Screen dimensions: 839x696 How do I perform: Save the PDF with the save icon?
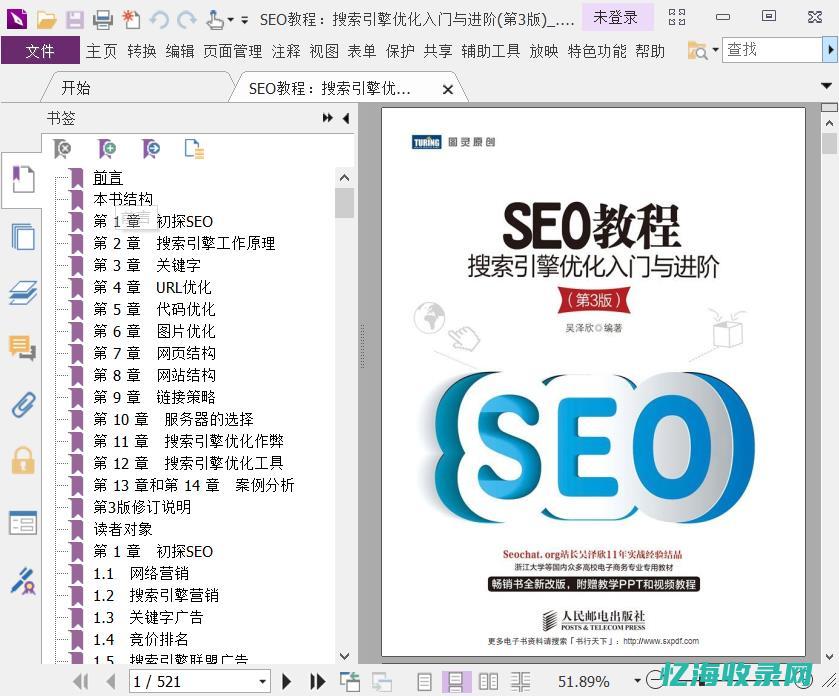coord(73,20)
